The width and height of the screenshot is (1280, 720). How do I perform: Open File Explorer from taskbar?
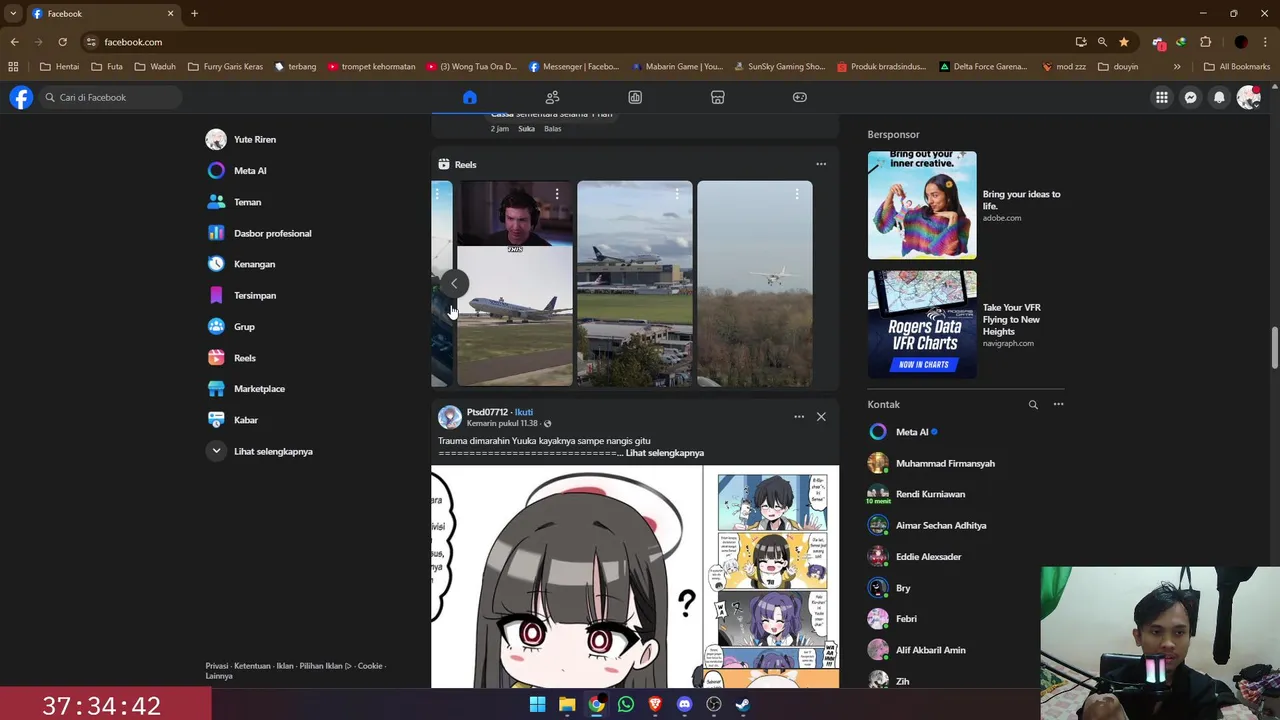coord(567,704)
